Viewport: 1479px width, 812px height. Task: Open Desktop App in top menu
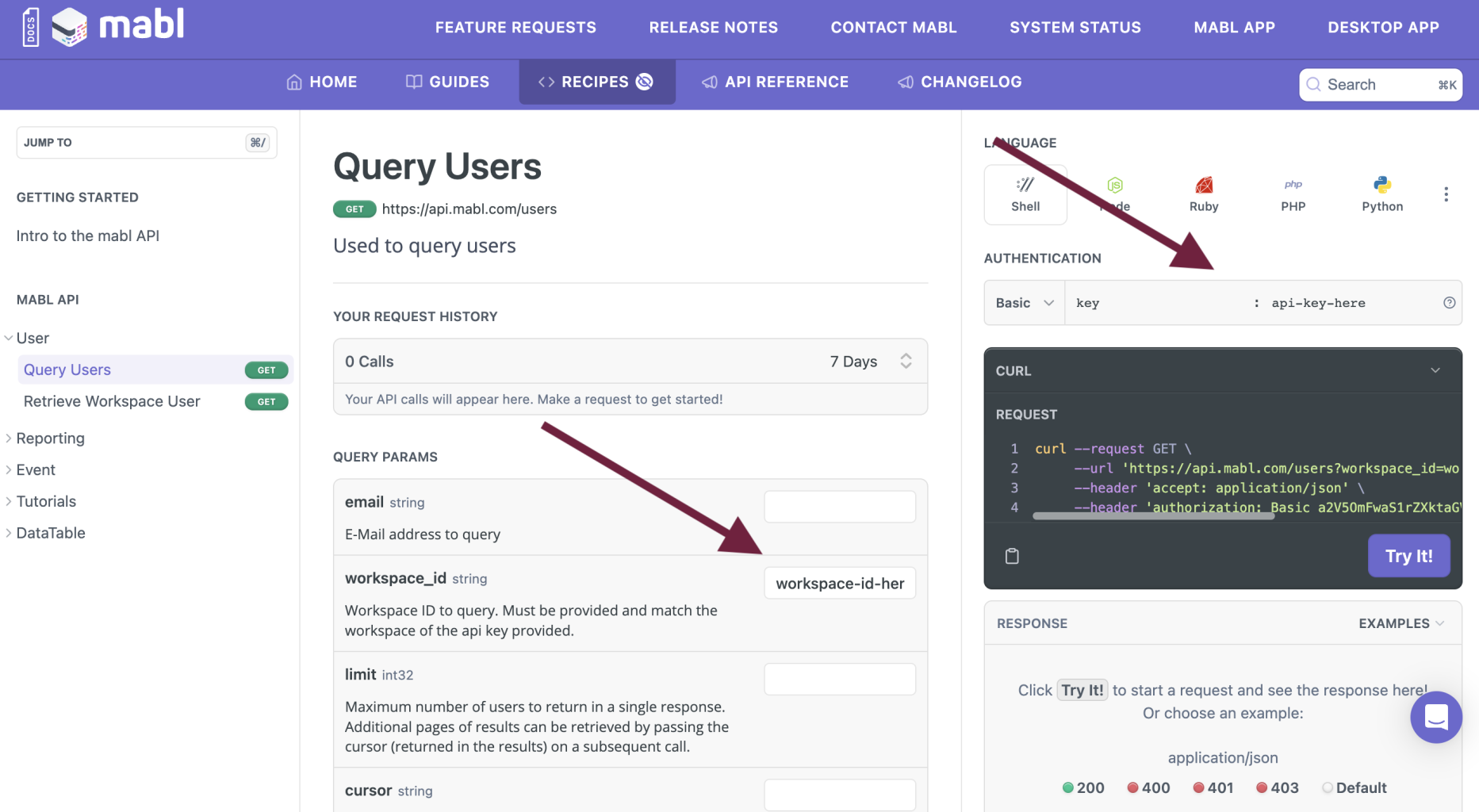tap(1384, 27)
